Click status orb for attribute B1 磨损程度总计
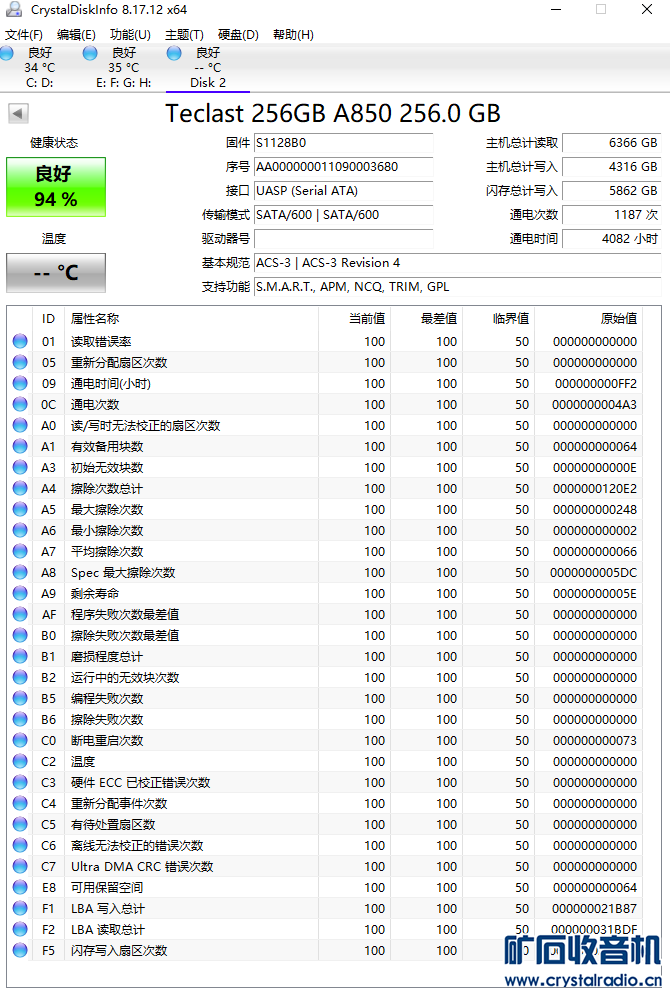The image size is (670, 993). tap(20, 656)
